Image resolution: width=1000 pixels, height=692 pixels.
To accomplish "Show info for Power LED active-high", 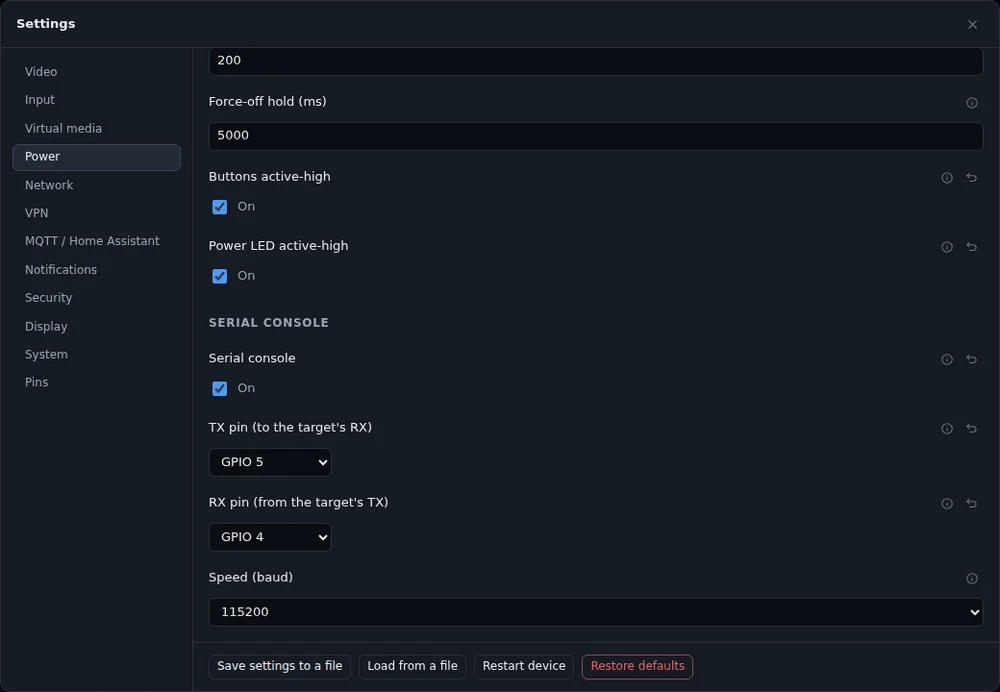I will click(x=946, y=247).
